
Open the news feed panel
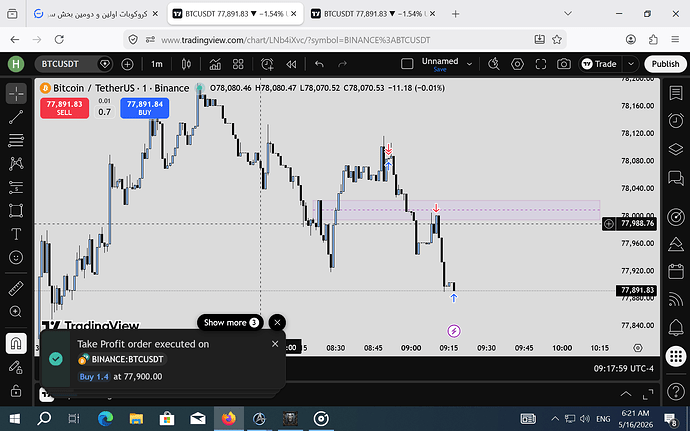click(x=675, y=299)
